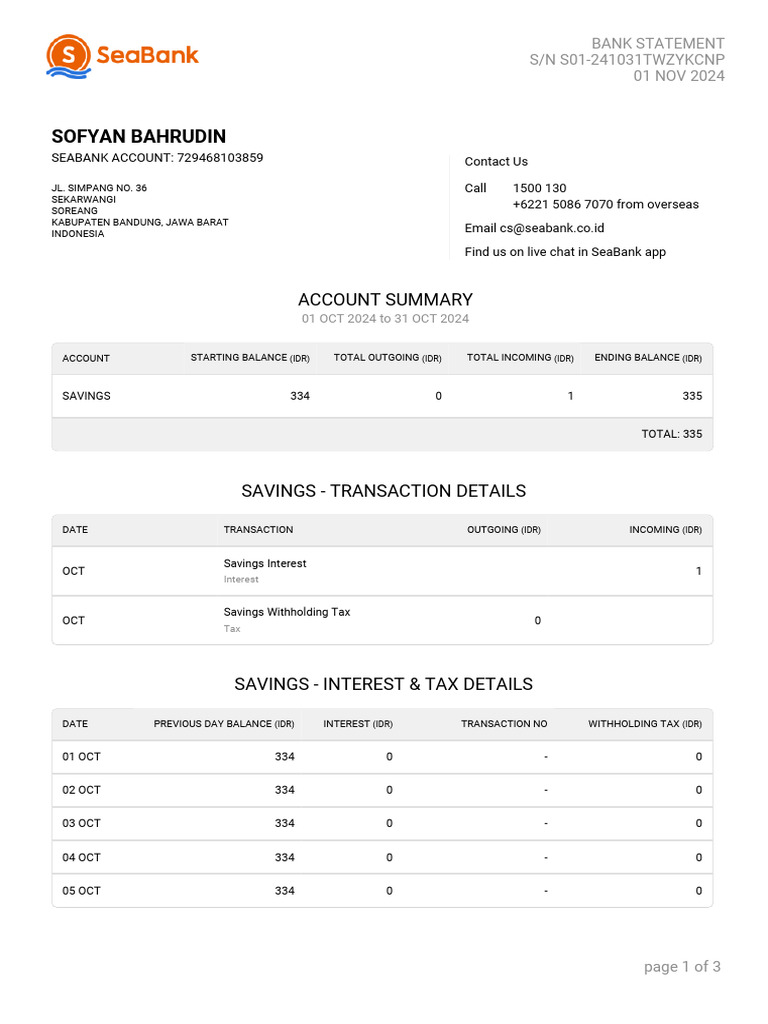Click the STARTING BALANCE (IDR) header
The width and height of the screenshot is (768, 1024).
(249, 358)
